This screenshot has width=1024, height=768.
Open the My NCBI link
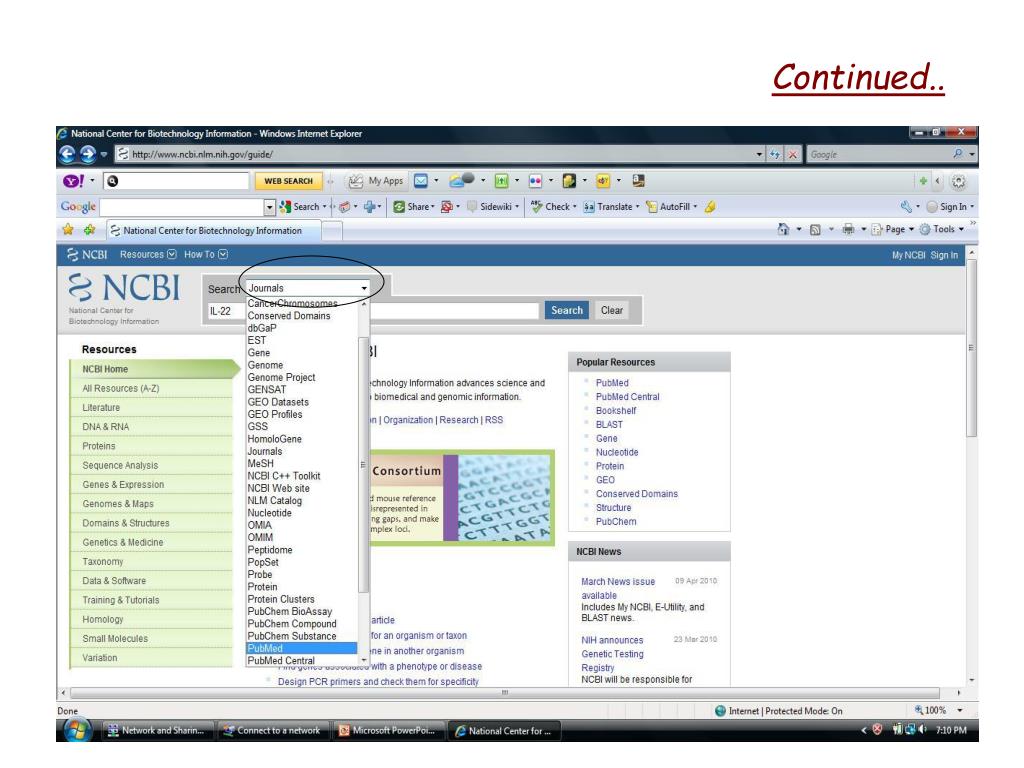(x=908, y=255)
